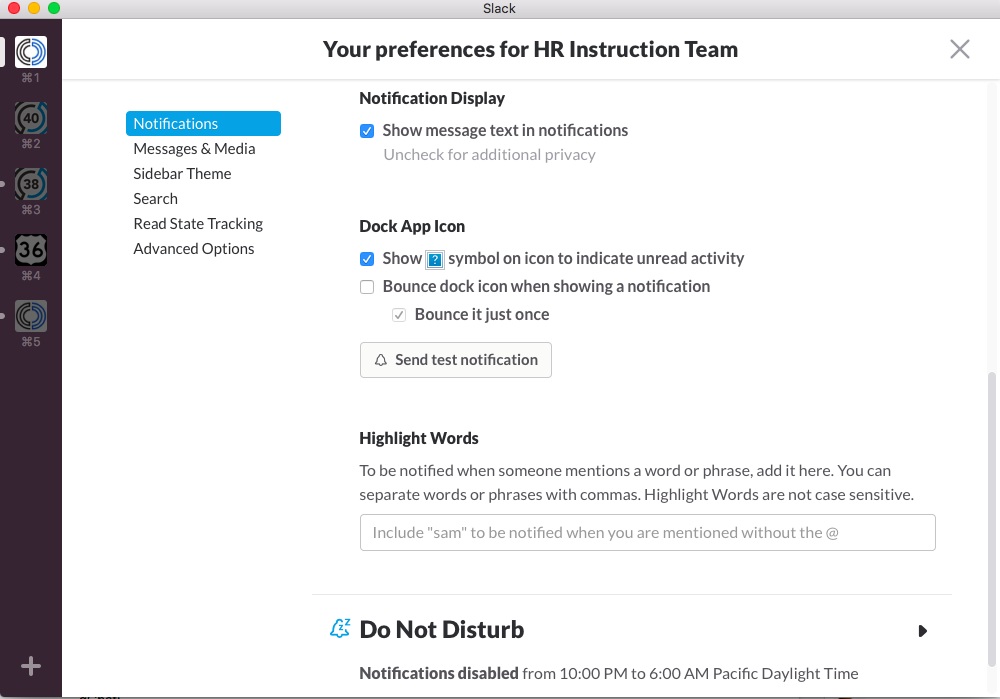The height and width of the screenshot is (699, 1000).
Task: Click the Highlight Words heading
Action: point(418,438)
